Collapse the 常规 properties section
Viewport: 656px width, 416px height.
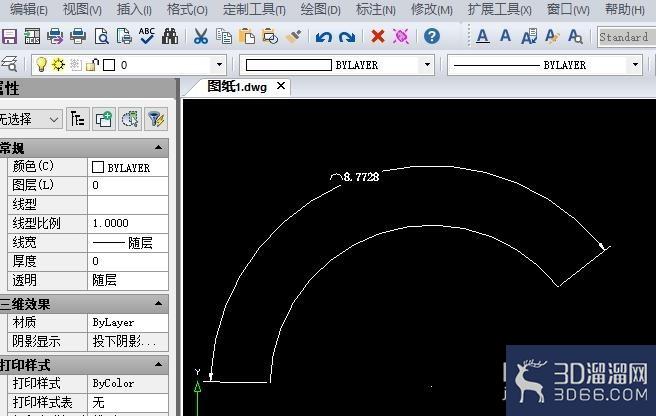click(159, 147)
